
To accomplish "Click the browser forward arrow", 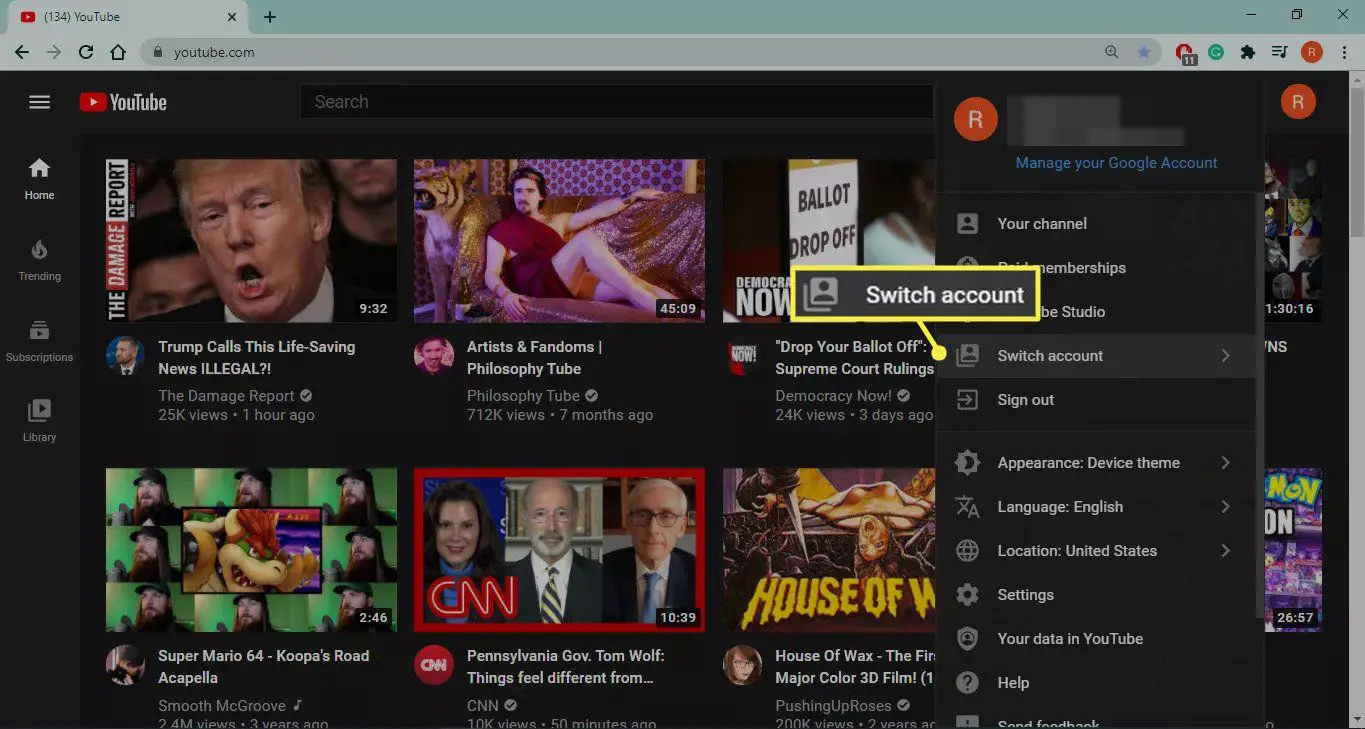I will pyautogui.click(x=54, y=52).
